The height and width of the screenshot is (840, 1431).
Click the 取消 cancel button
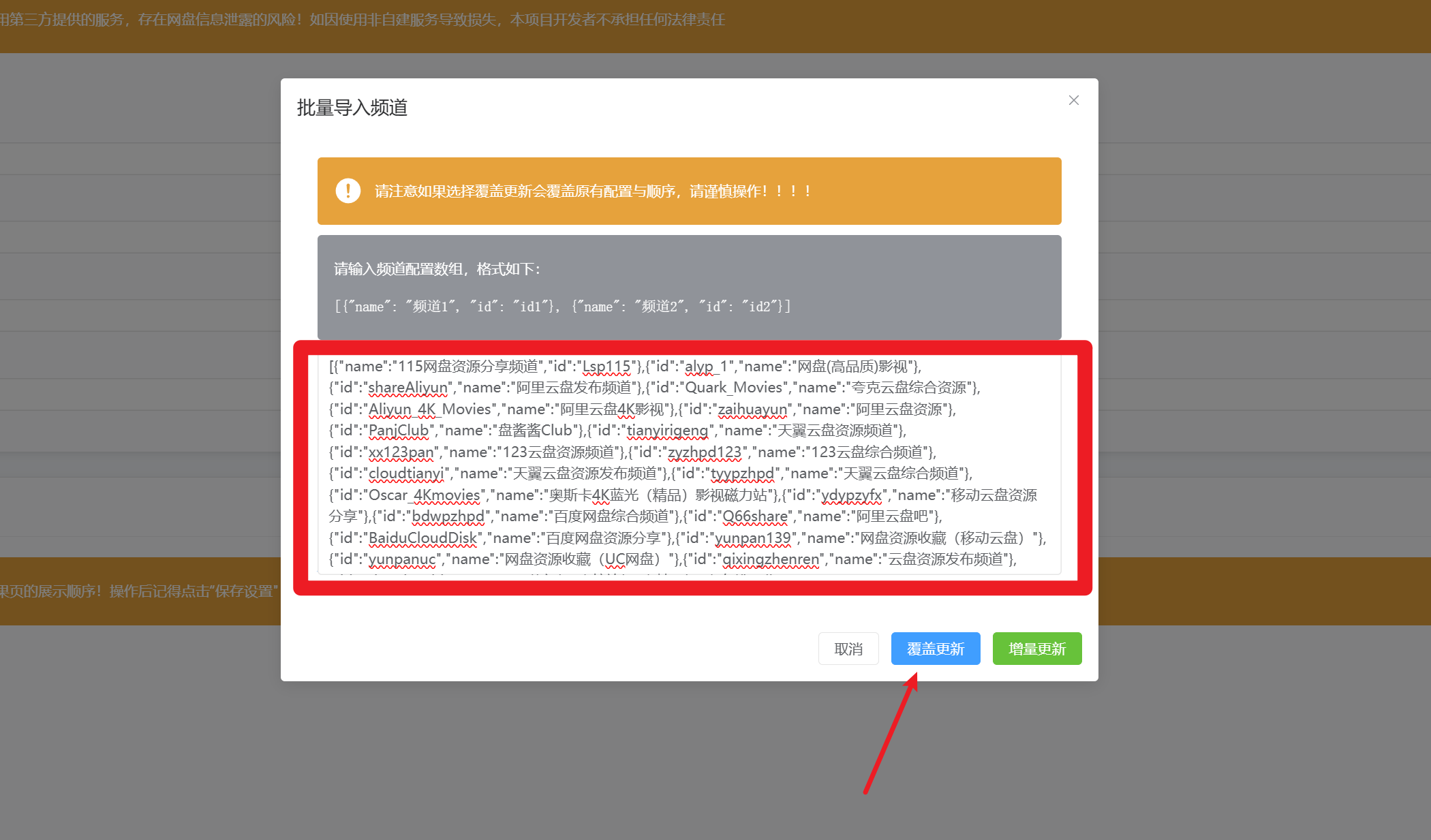(x=848, y=649)
